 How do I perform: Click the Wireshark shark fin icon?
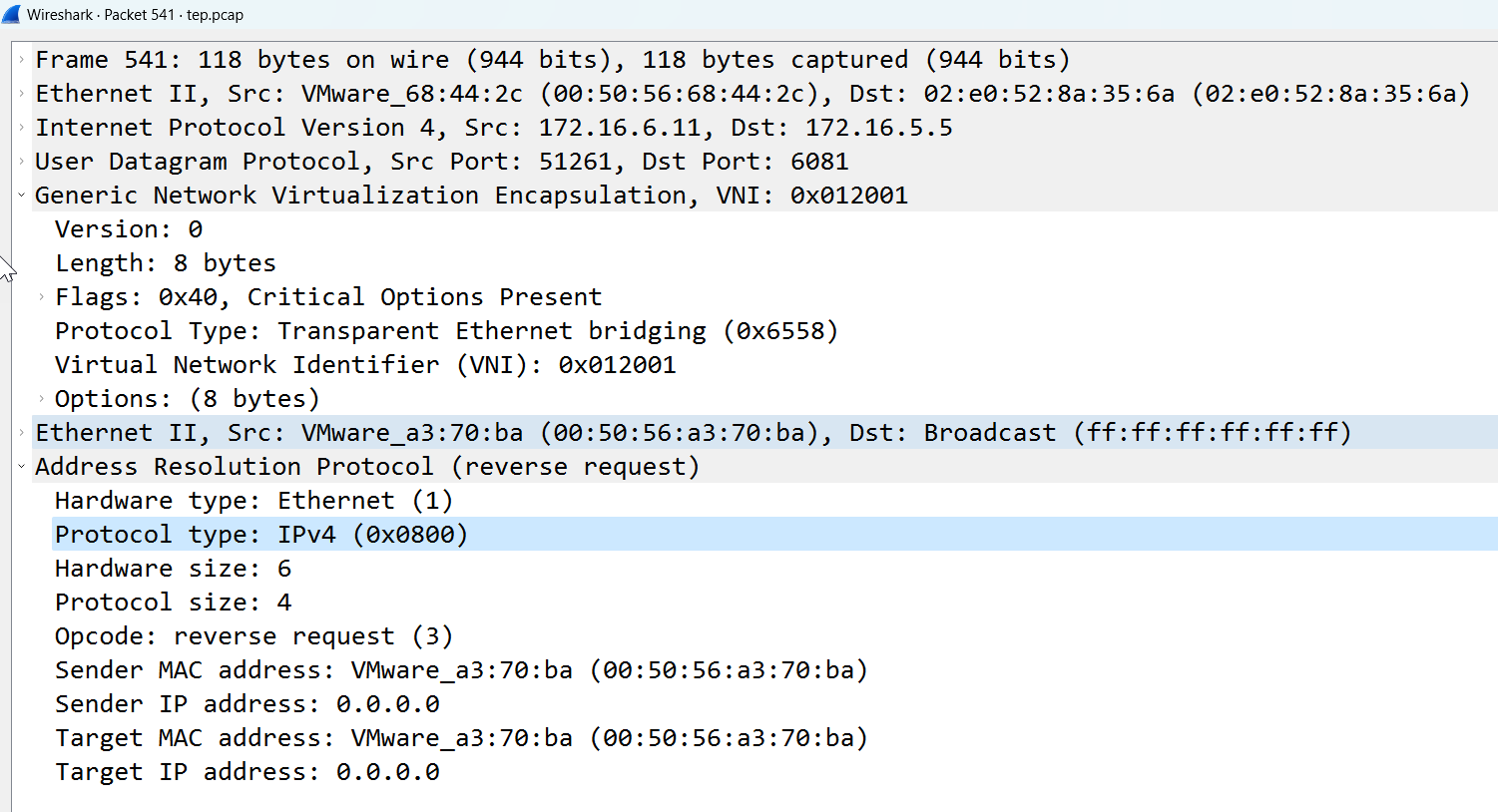[11, 14]
